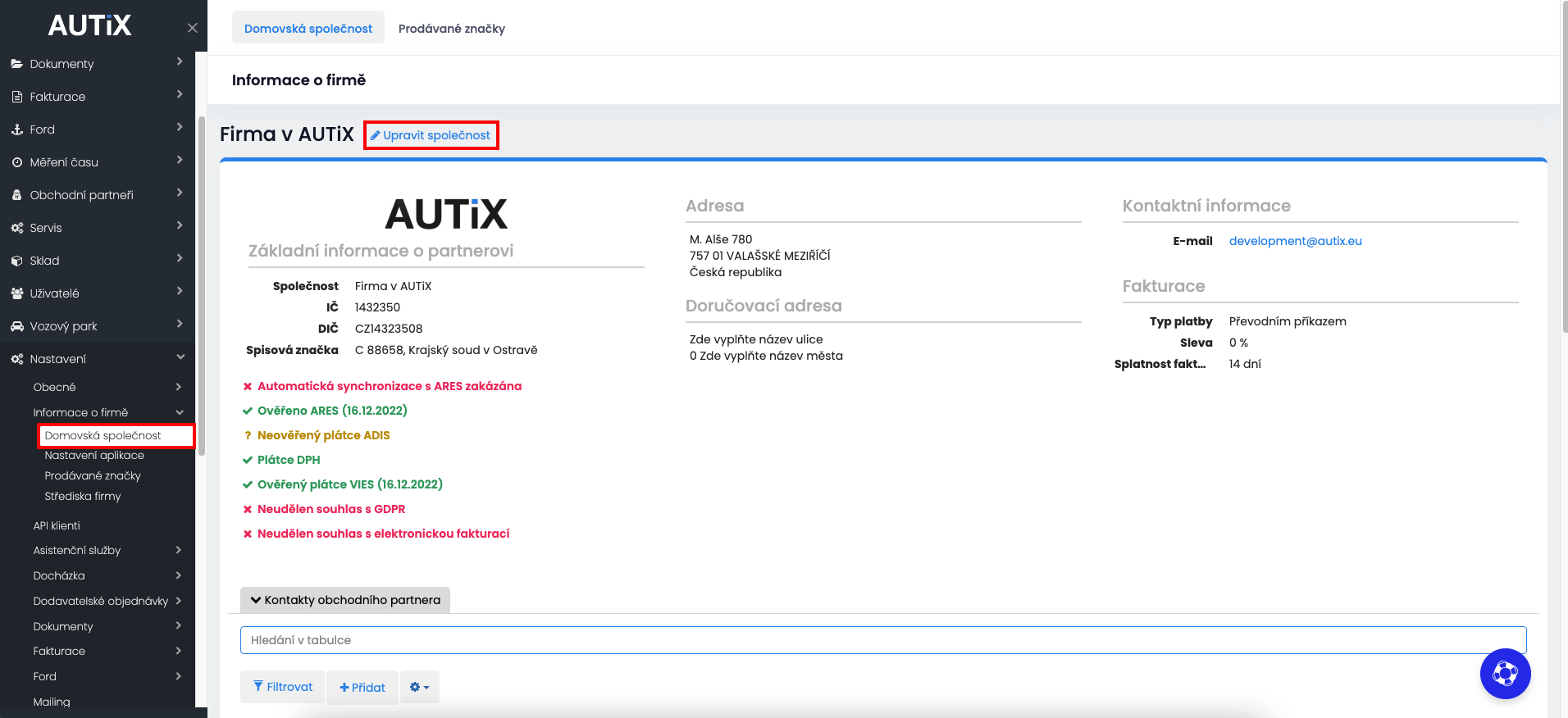Screen dimensions: 1568x718
Task: Expand the Obecné submenu chevron
Action: 179,387
